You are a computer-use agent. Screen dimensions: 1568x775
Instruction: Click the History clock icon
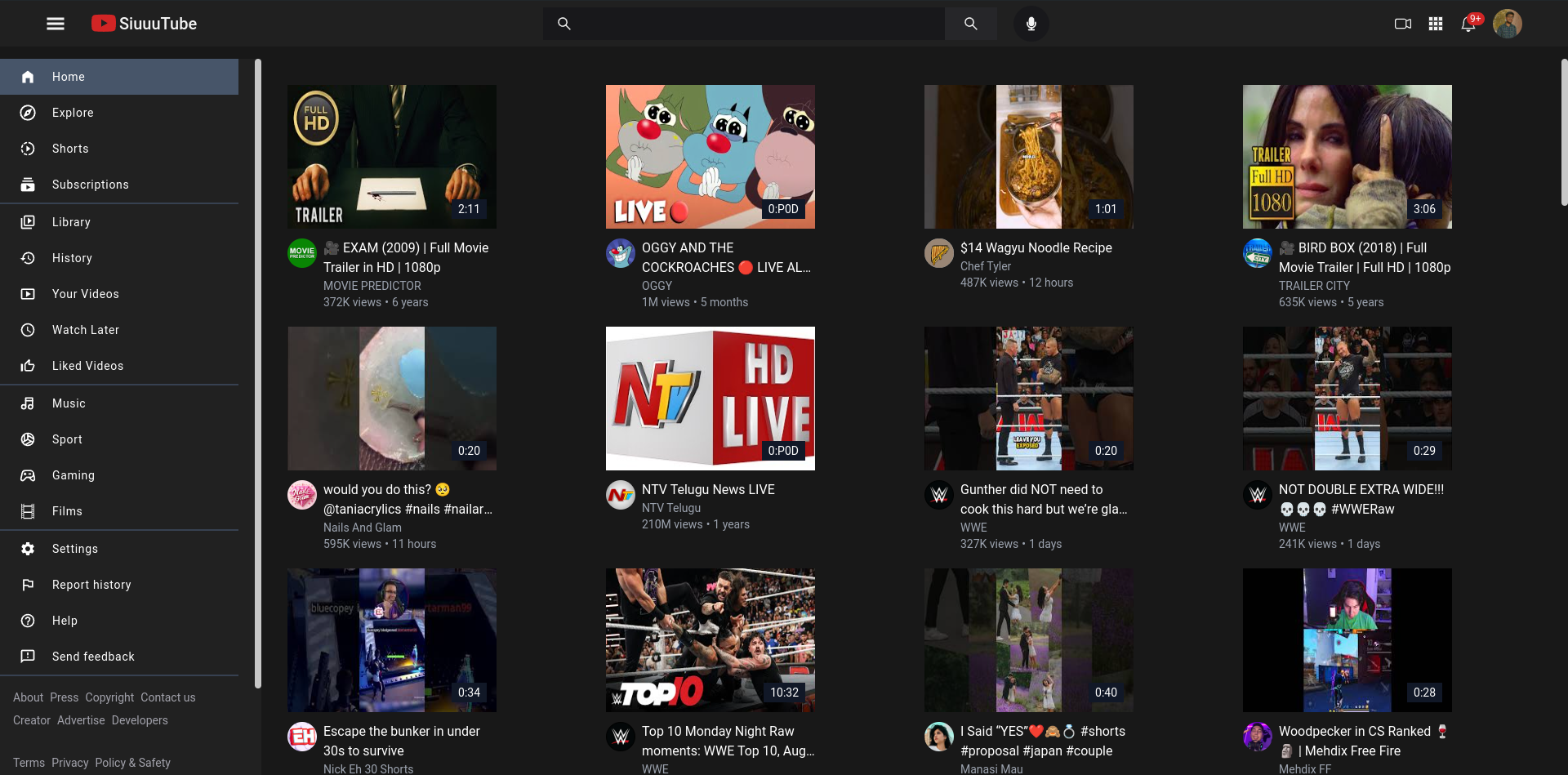point(28,258)
